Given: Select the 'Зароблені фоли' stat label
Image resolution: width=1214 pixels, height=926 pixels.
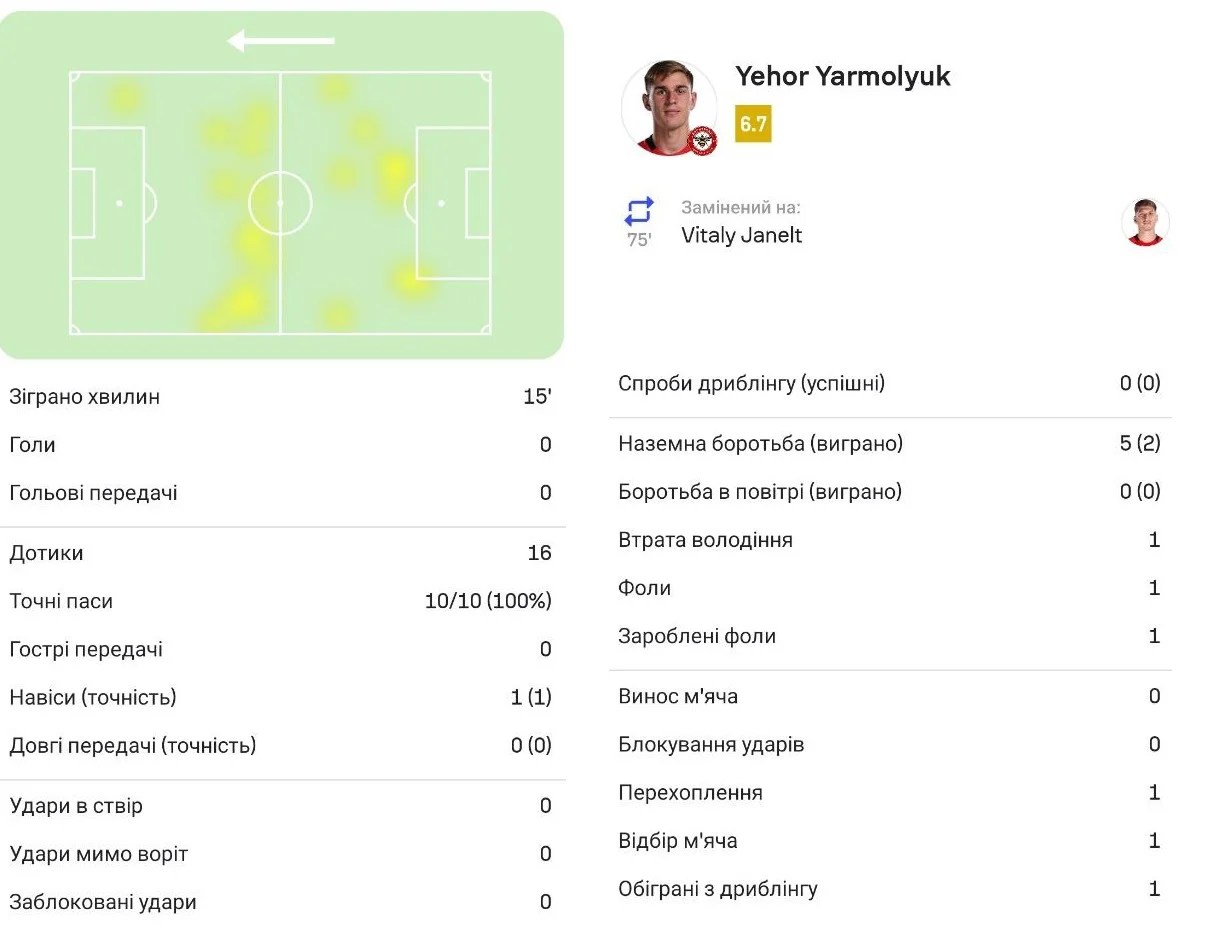Looking at the screenshot, I should 697,636.
